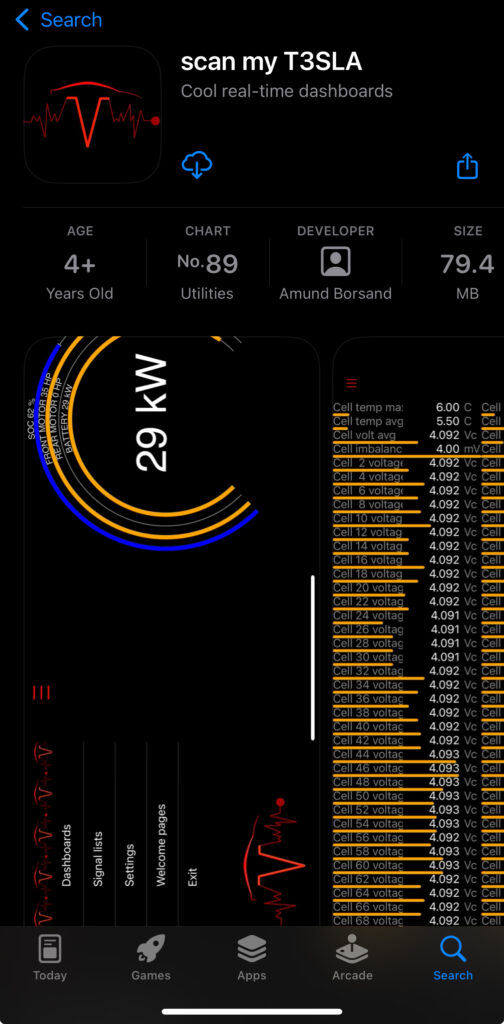Tap the red hamburger menu in first screenshot
Viewport: 504px width, 1024px height.
tap(41, 692)
